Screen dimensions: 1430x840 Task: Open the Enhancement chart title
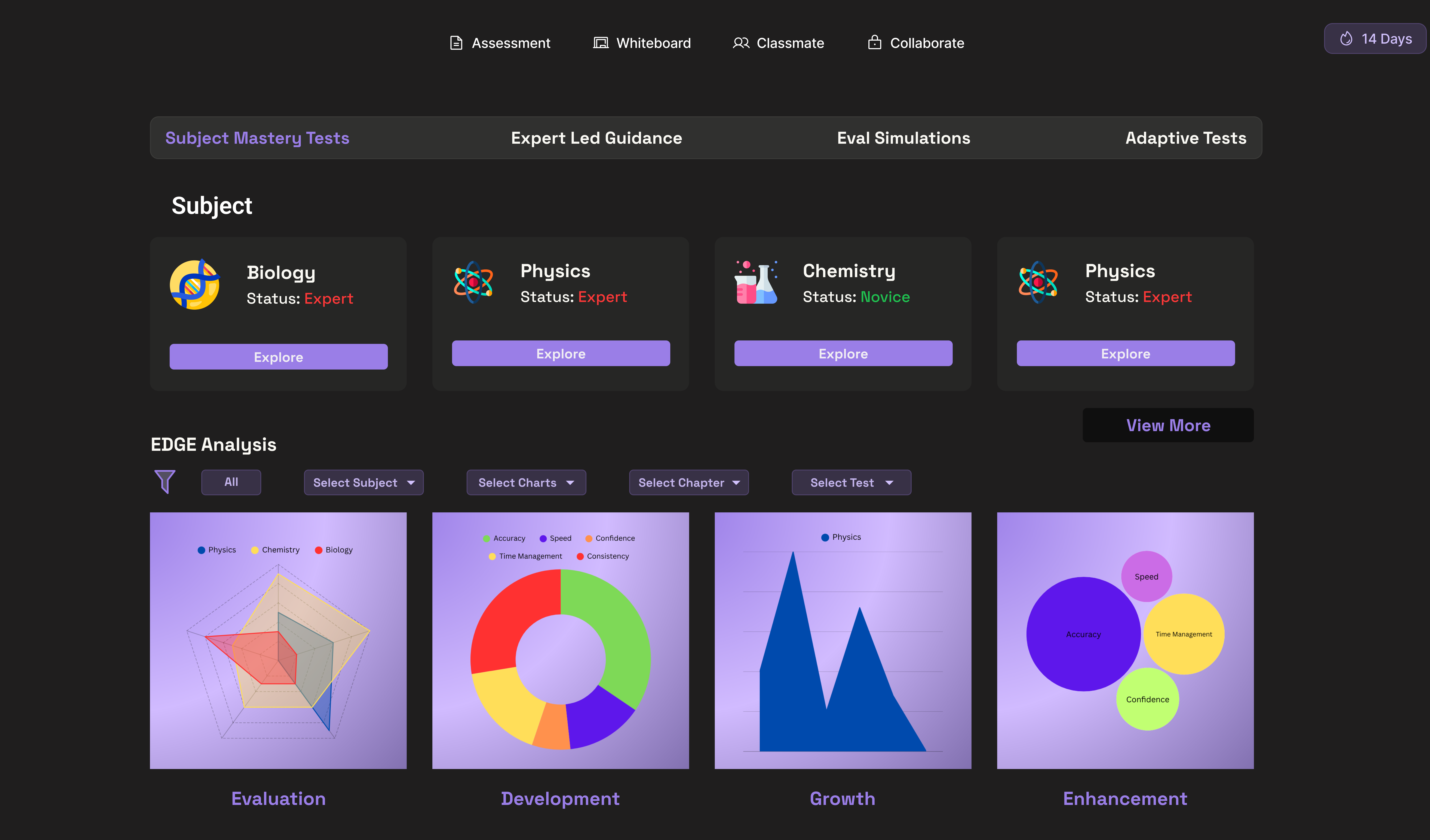click(1125, 799)
